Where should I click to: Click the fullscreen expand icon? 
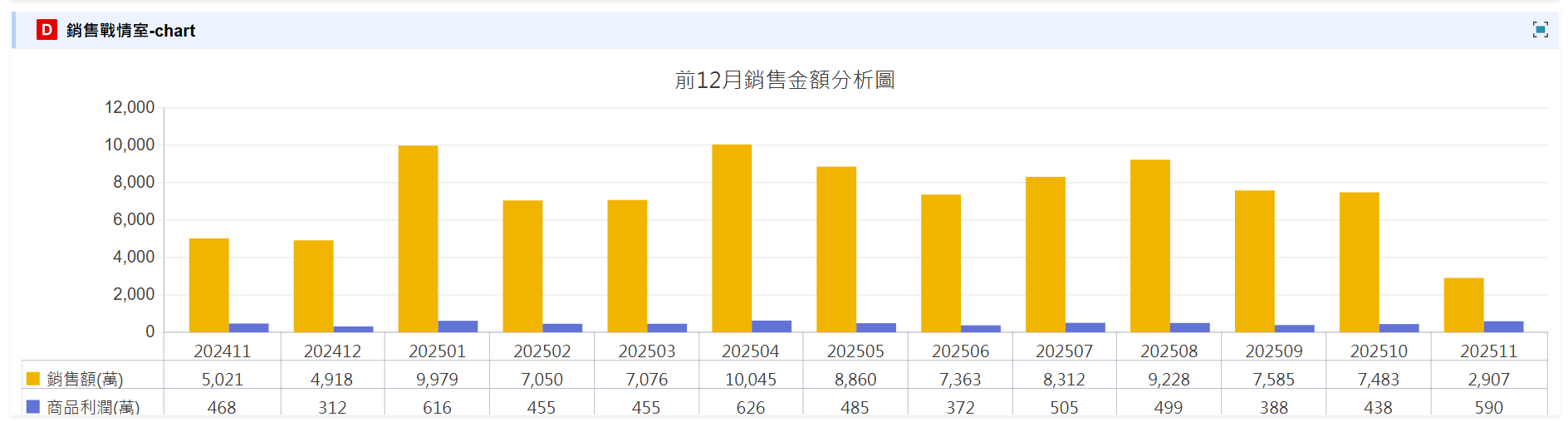tap(1540, 30)
